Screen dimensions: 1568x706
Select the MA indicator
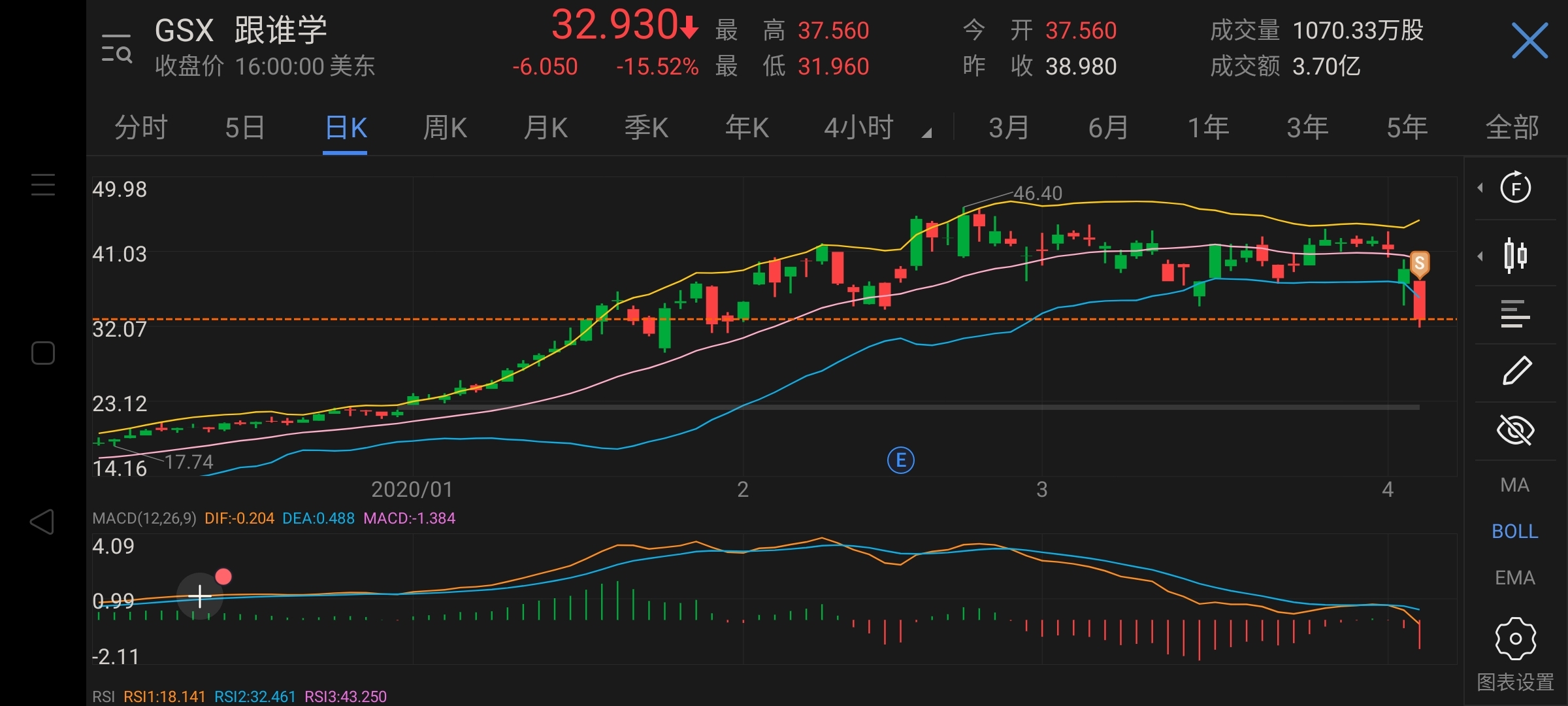click(1514, 485)
